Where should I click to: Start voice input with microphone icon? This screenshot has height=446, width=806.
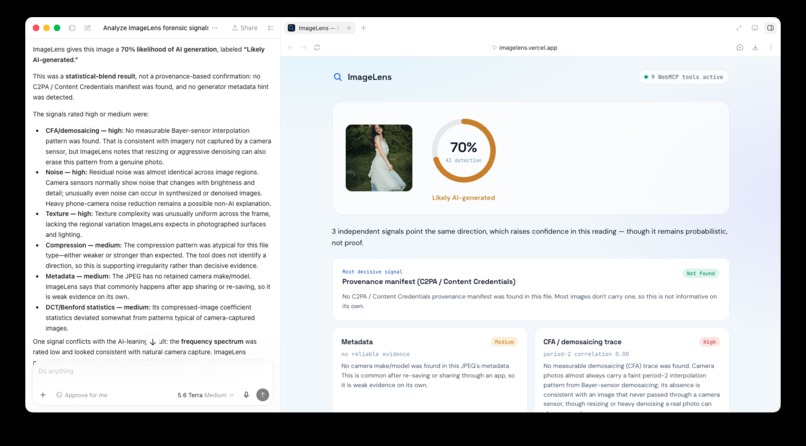click(246, 395)
